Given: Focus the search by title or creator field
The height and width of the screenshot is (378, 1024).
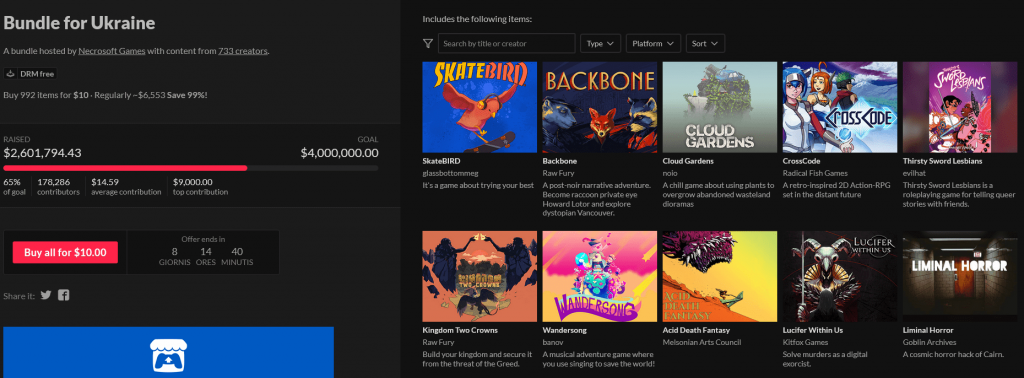Looking at the screenshot, I should (x=506, y=44).
